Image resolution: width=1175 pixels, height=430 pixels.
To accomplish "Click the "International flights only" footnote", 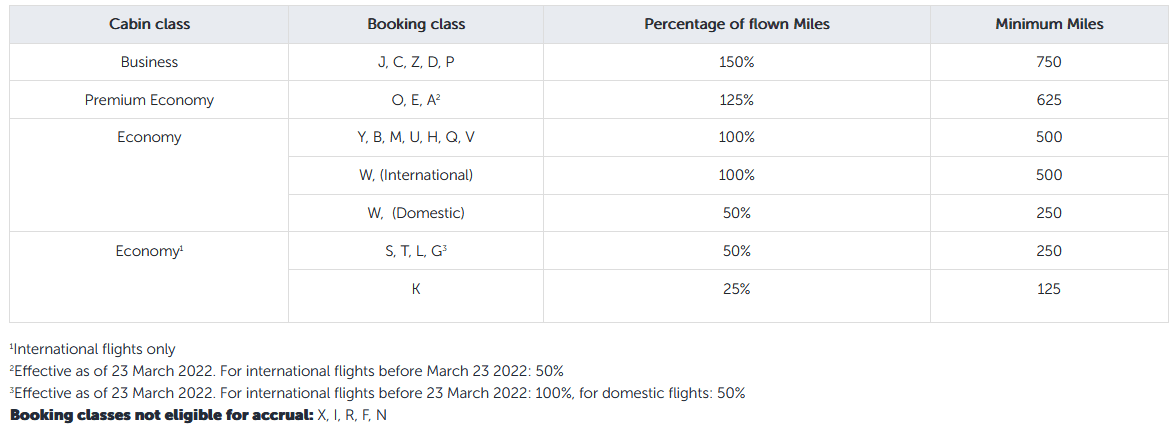I will 94,350.
